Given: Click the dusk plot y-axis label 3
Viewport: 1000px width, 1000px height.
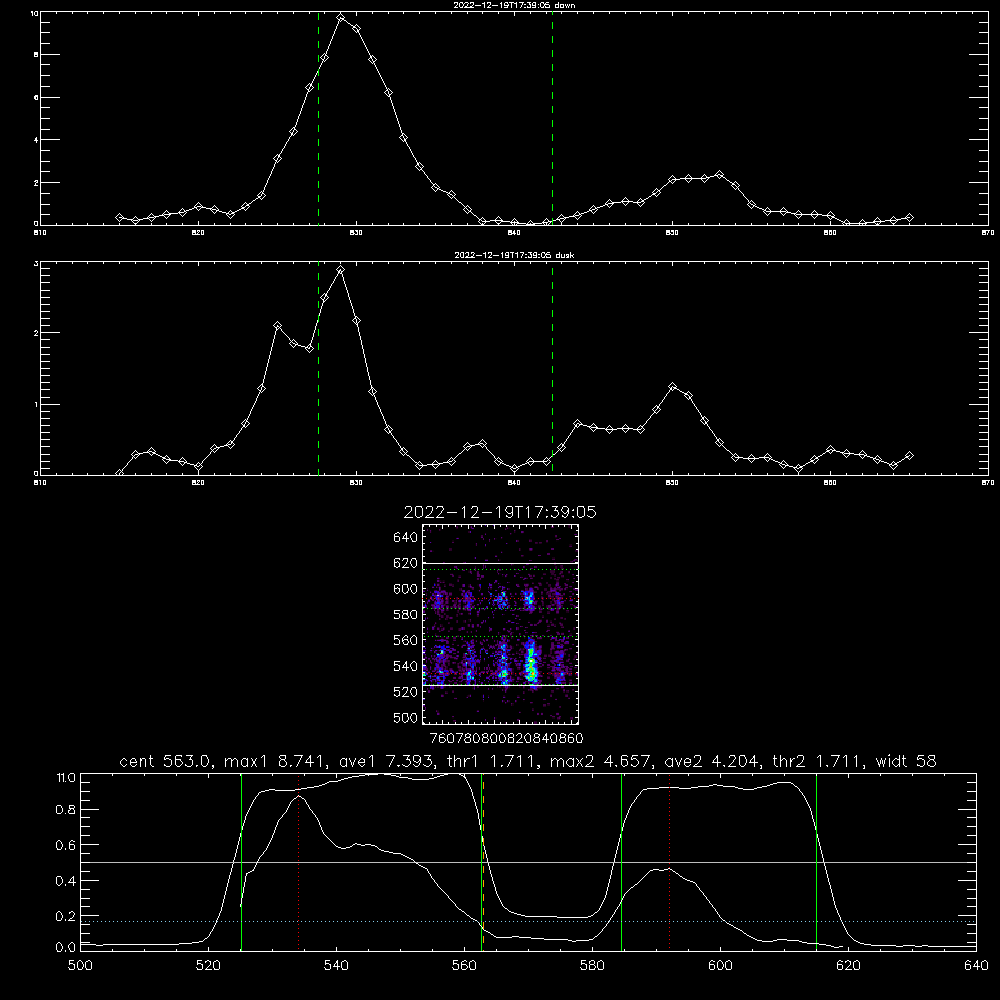Looking at the screenshot, I should click(x=36, y=263).
